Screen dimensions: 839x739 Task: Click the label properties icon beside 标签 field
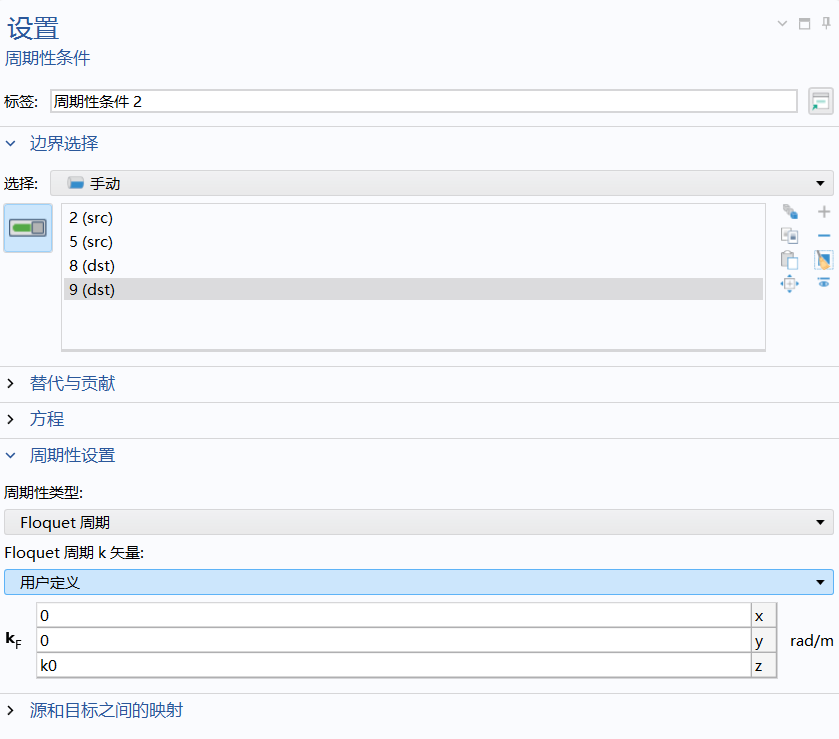pos(820,101)
